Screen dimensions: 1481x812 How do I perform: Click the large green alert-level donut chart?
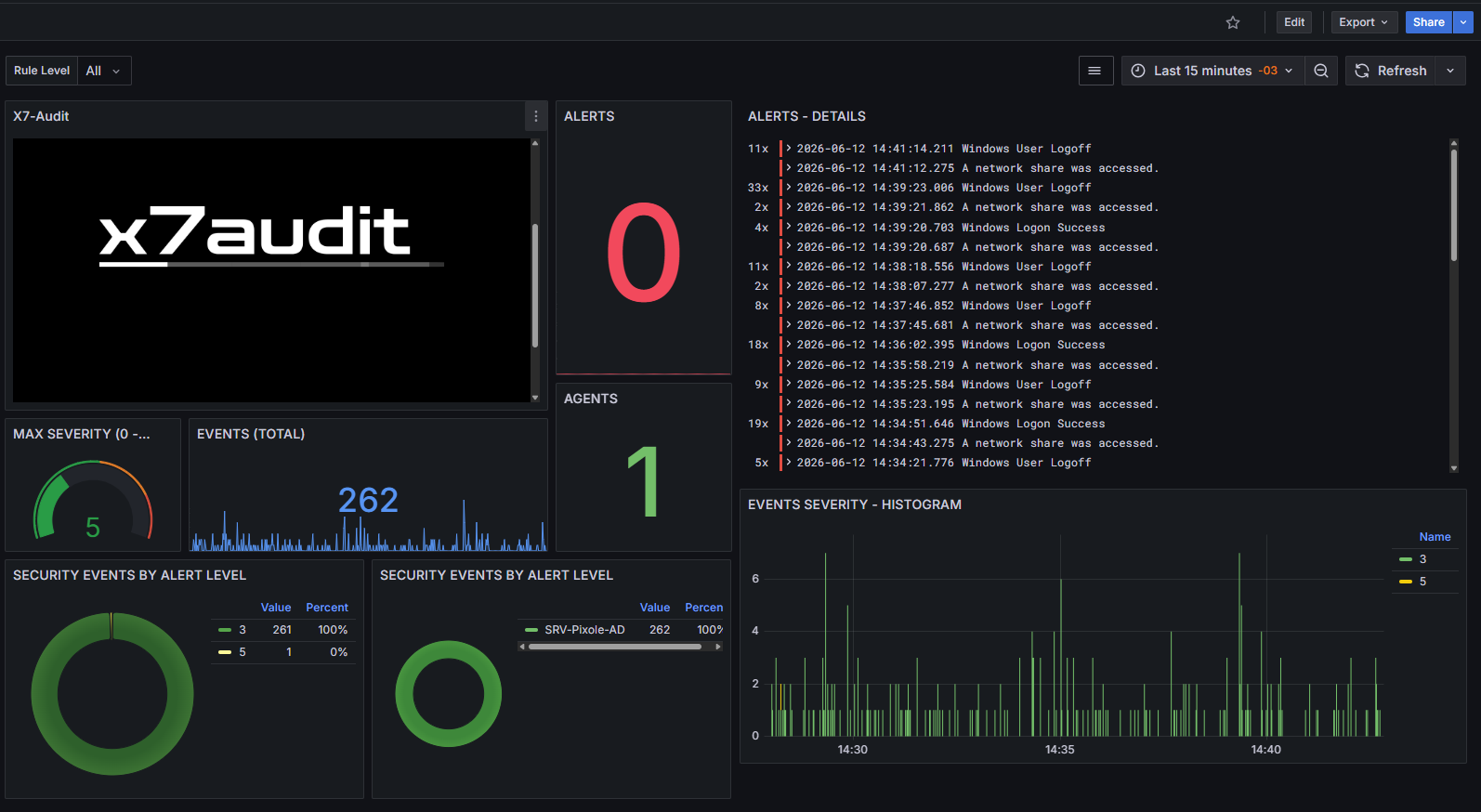(112, 694)
